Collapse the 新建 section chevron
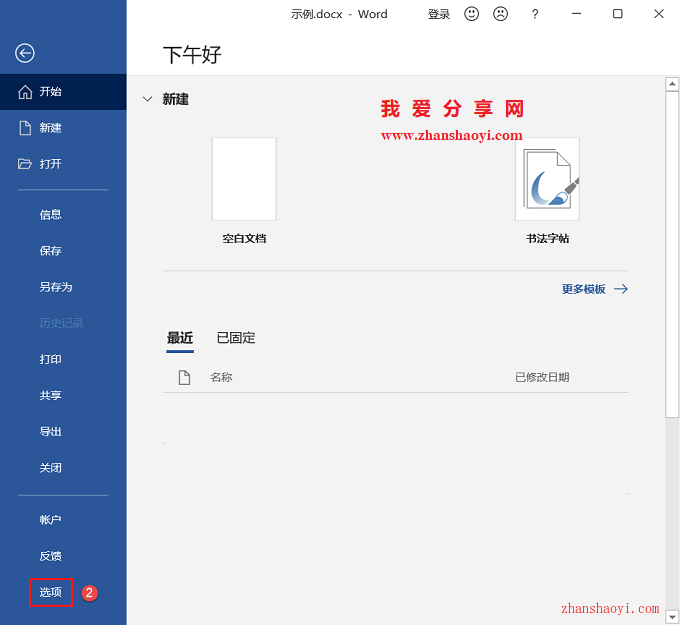The image size is (680, 625). tap(147, 99)
